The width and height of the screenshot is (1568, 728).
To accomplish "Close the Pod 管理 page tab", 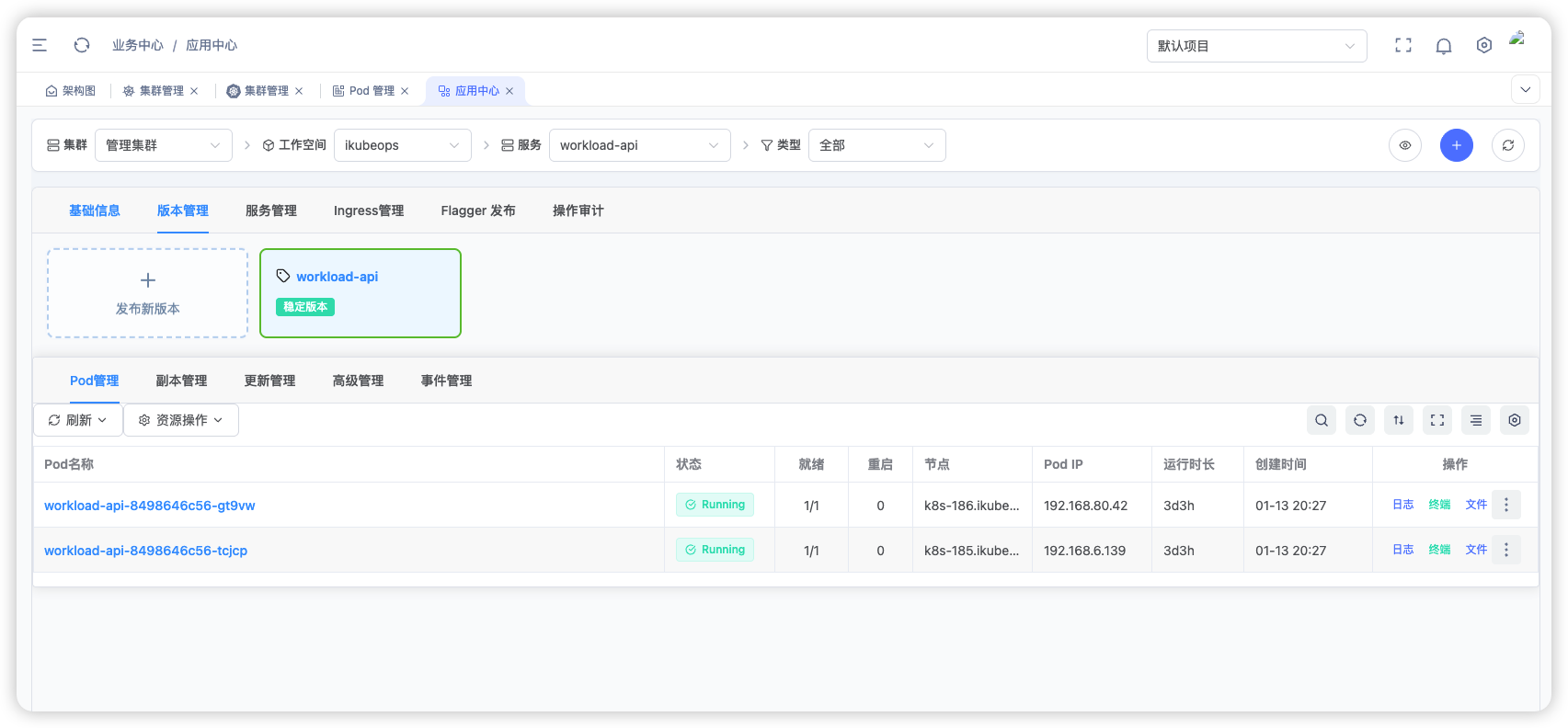I will [x=405, y=91].
